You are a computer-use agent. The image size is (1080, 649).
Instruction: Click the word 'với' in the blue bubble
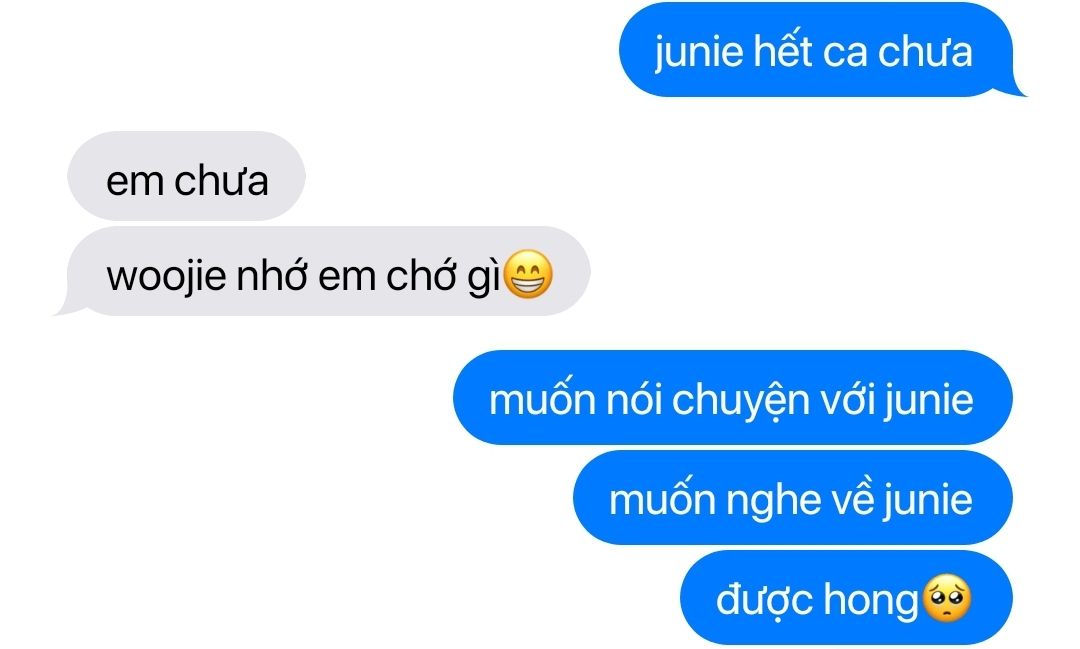point(847,400)
